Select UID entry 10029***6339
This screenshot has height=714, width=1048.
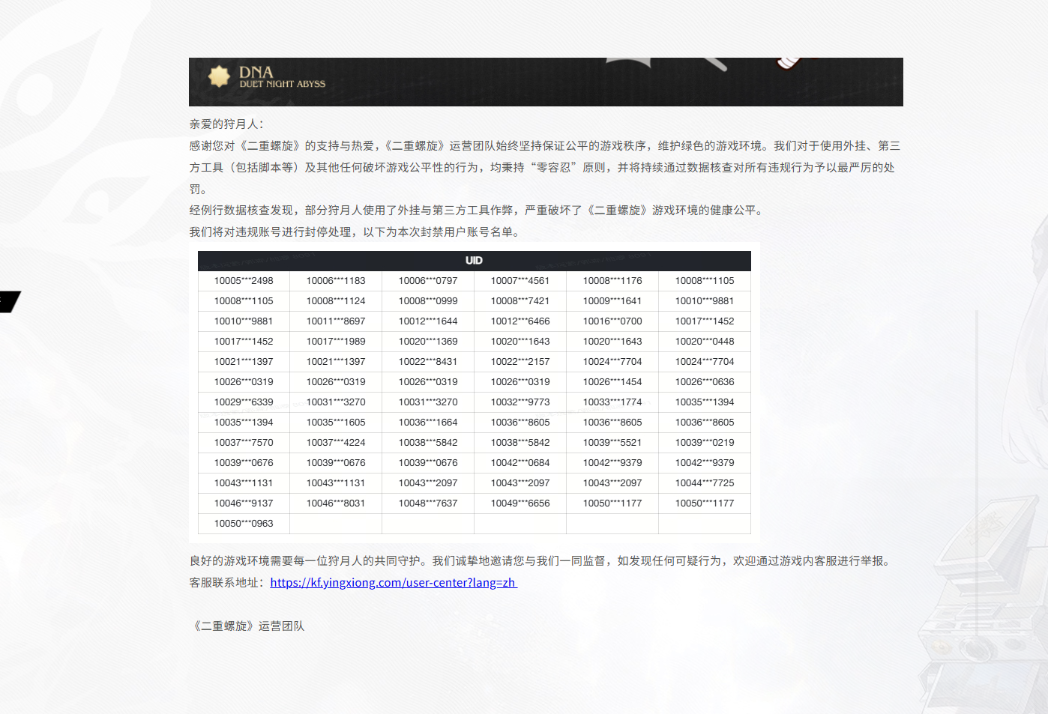tap(243, 402)
